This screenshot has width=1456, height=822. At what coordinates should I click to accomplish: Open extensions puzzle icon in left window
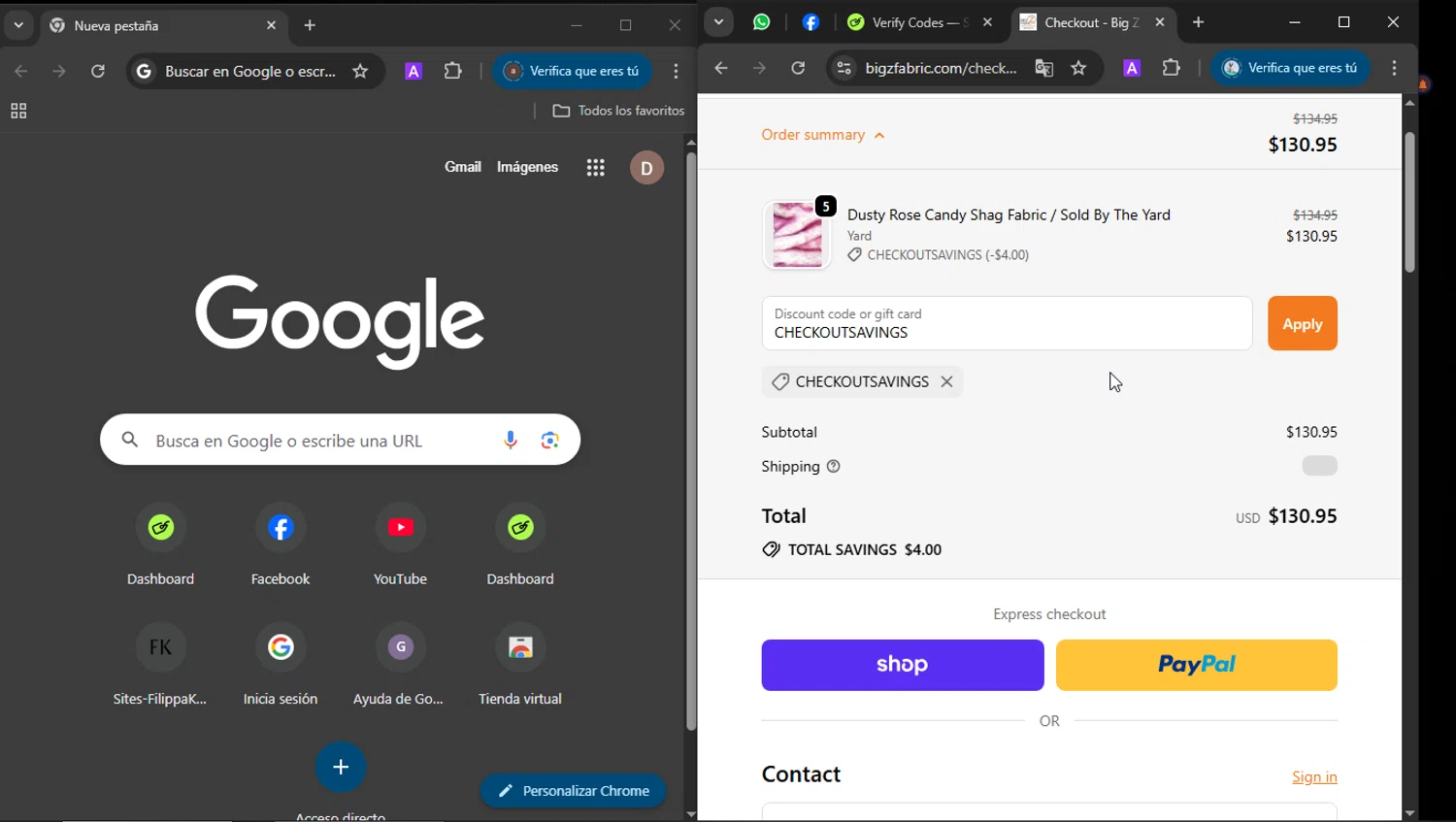tap(453, 71)
